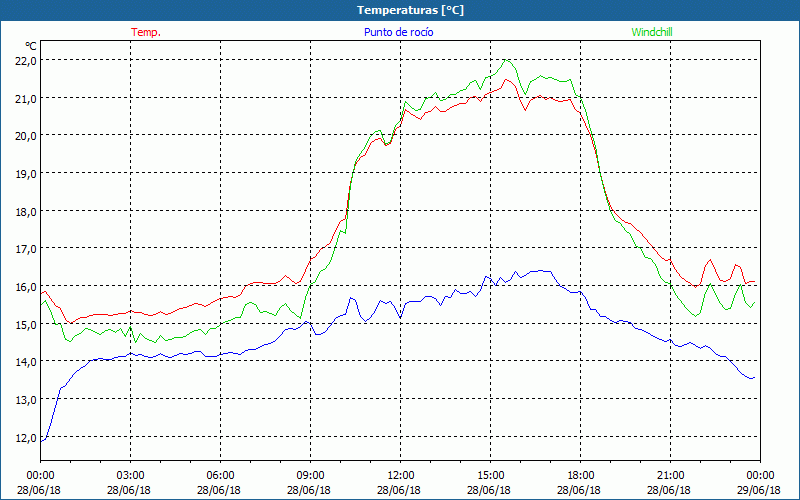800x500 pixels.
Task: Click the "15,0" y-axis value
Action: [27, 324]
